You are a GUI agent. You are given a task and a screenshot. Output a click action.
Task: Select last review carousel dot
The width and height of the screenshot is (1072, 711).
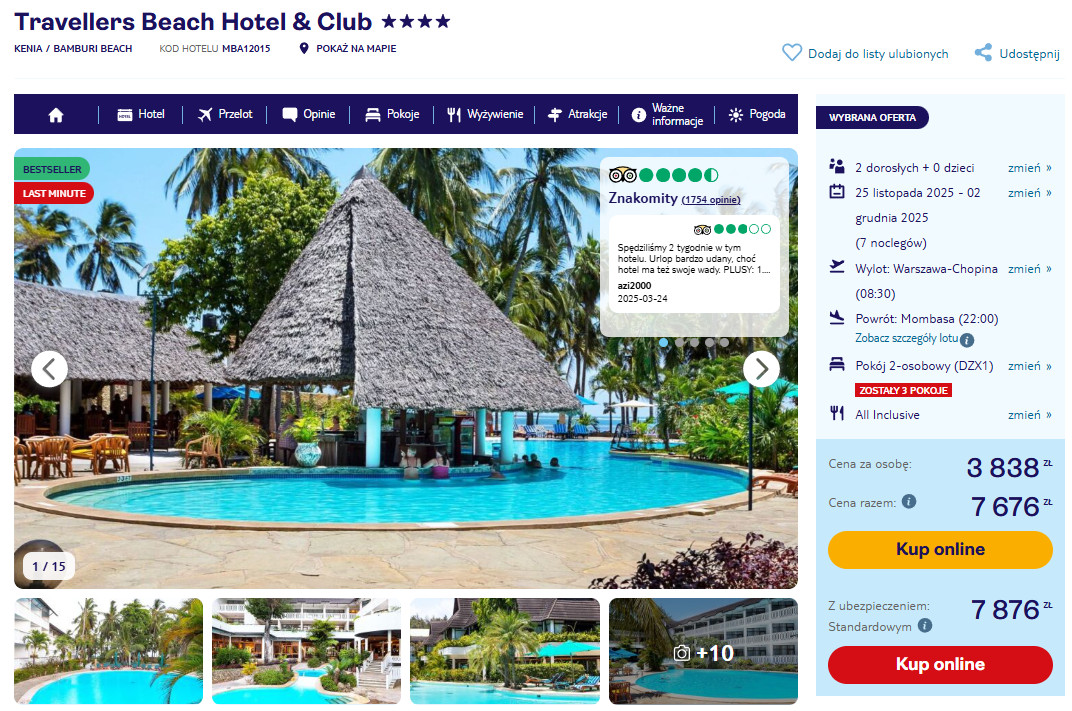coord(724,342)
